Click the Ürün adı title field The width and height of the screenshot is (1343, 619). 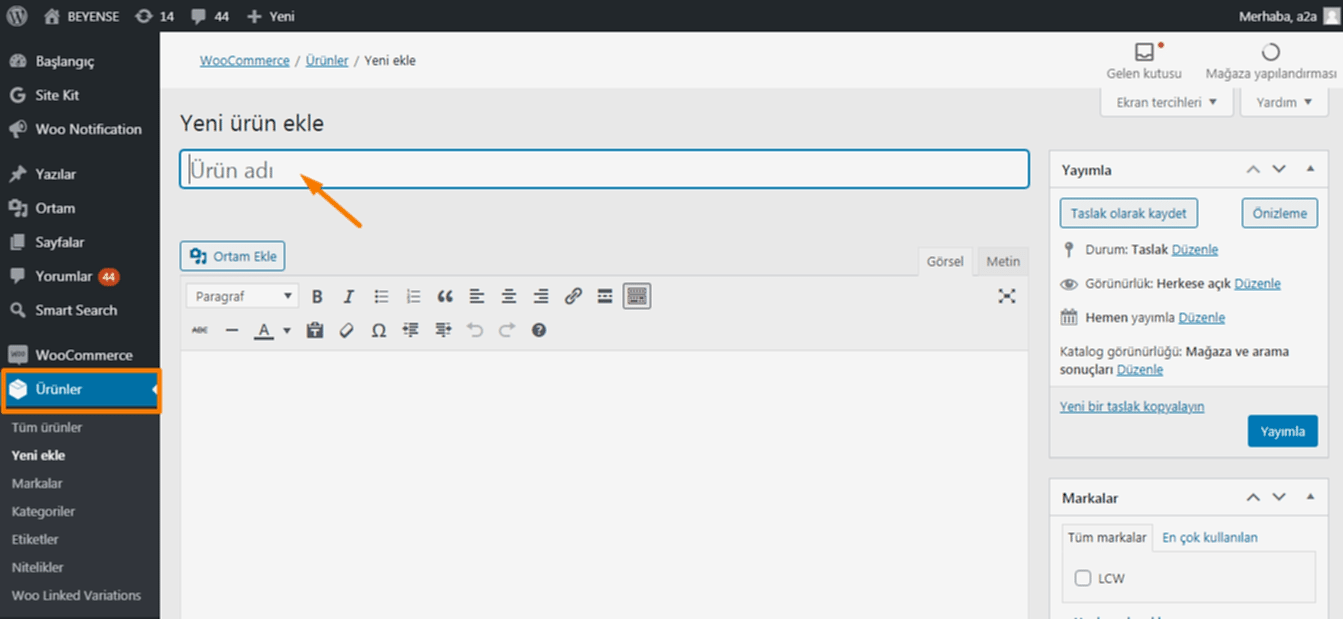click(604, 169)
